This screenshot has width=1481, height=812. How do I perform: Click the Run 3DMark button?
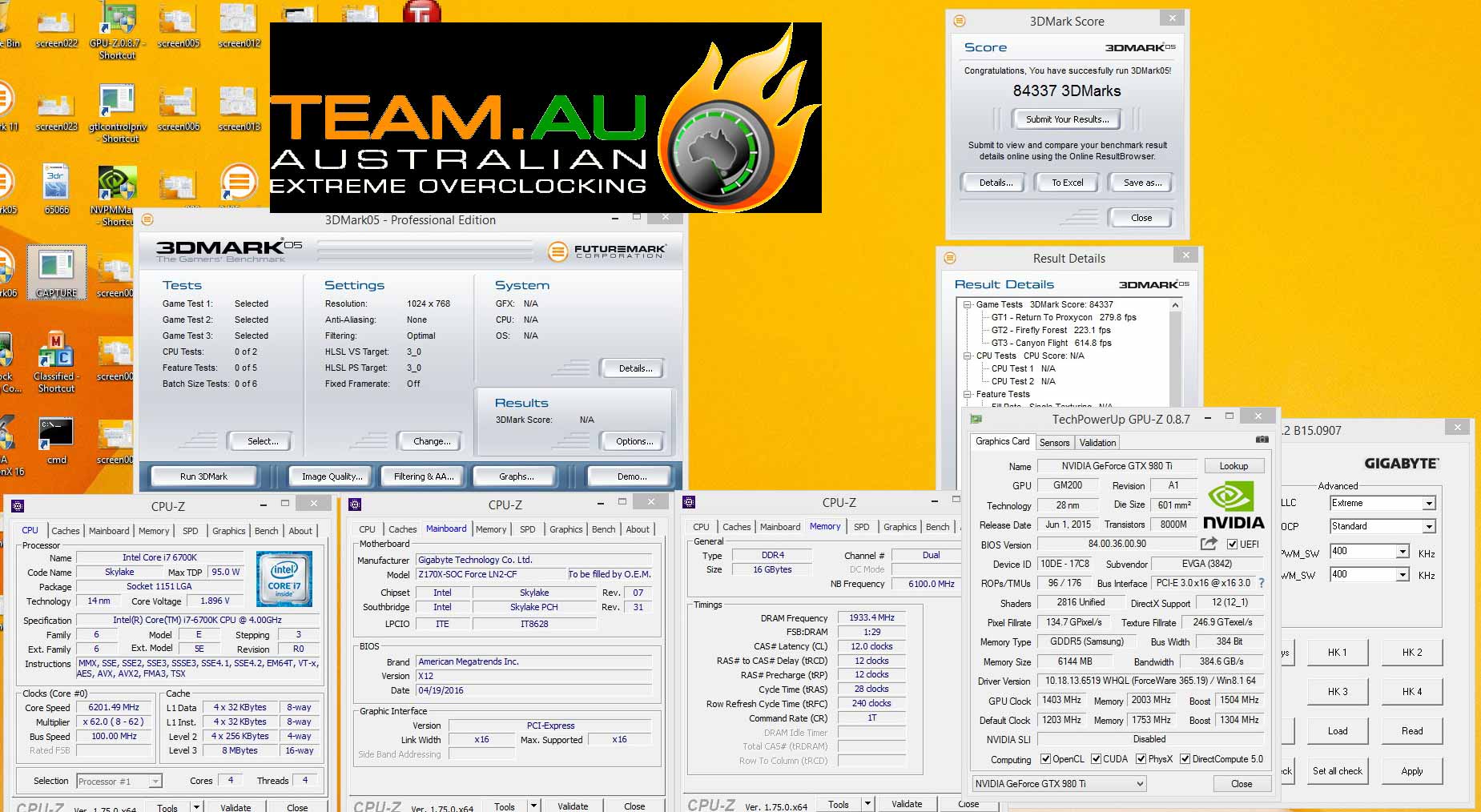pyautogui.click(x=203, y=476)
